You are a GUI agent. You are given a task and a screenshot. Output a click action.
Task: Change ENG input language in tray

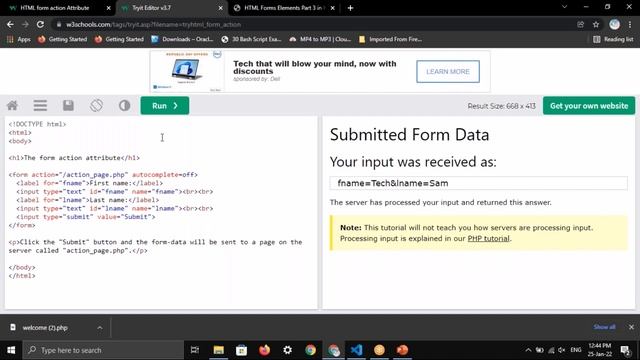(x=576, y=350)
